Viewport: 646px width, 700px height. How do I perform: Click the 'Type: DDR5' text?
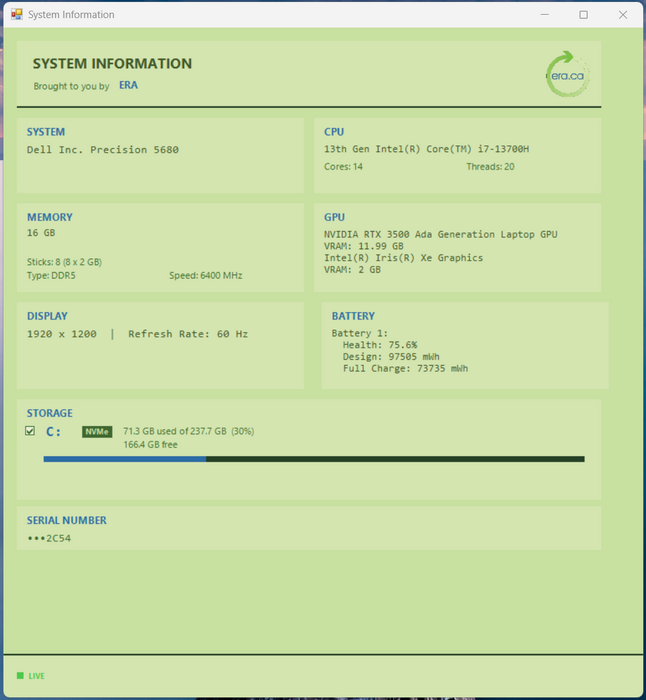[51, 275]
